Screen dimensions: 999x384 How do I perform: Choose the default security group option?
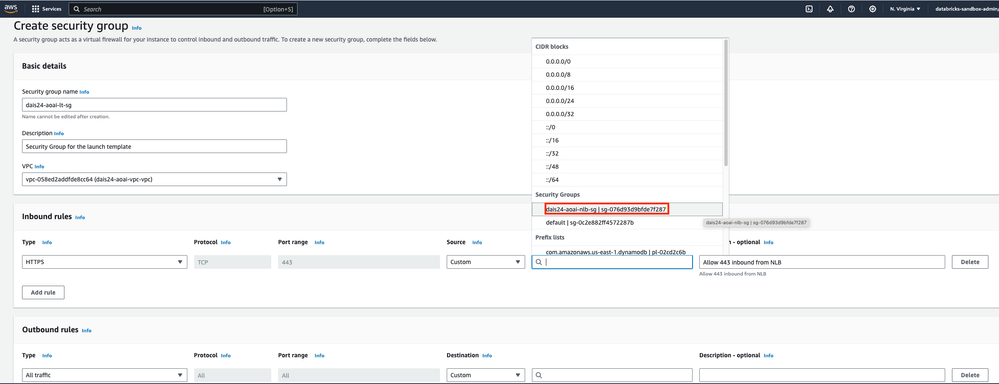coord(628,223)
